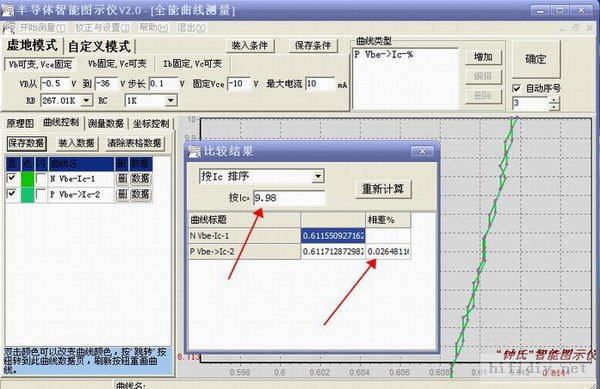600x389 pixels.
Task: Toggle visibility checkbox for N Vbe-Ic-1
Action: 12,178
